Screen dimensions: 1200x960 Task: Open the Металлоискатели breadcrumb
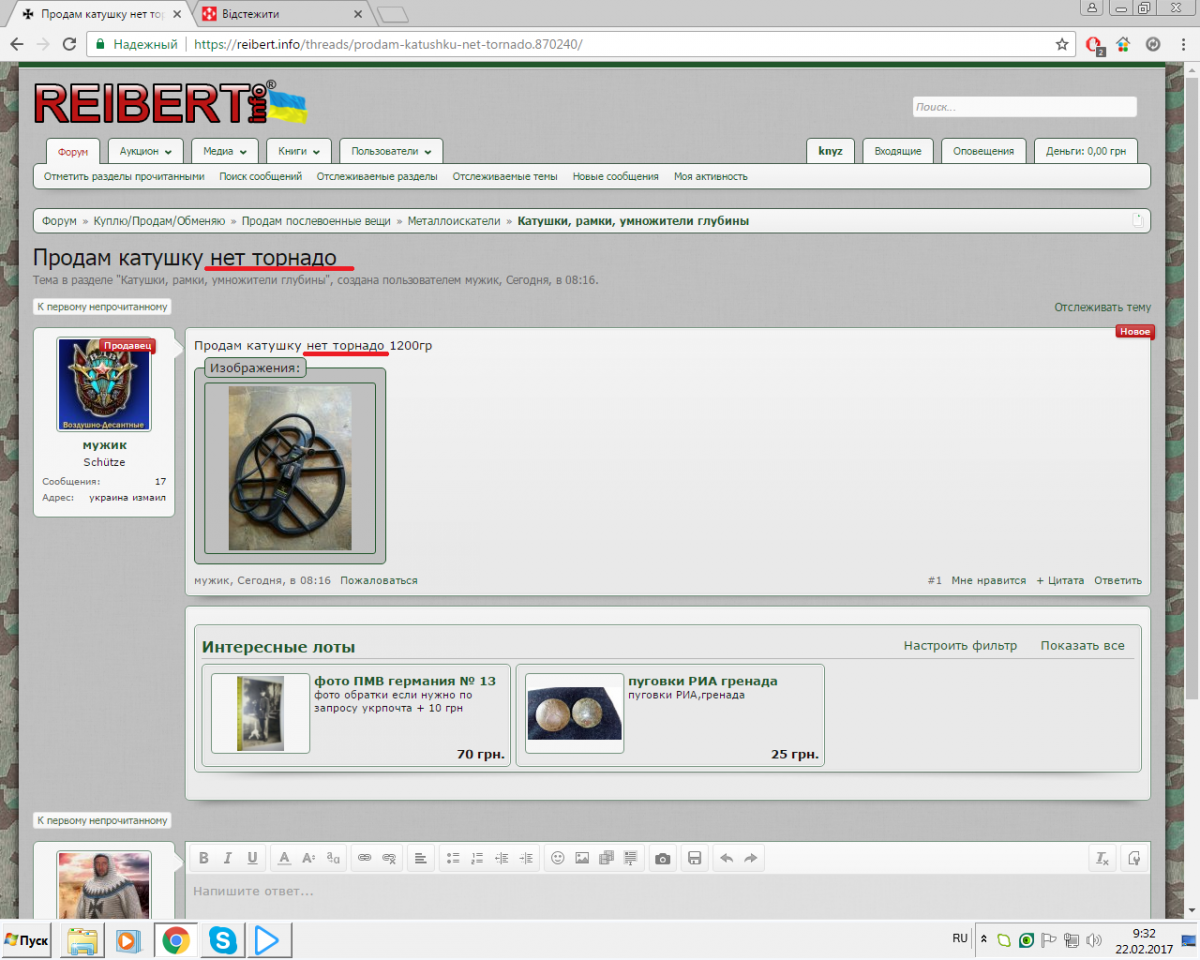point(454,221)
